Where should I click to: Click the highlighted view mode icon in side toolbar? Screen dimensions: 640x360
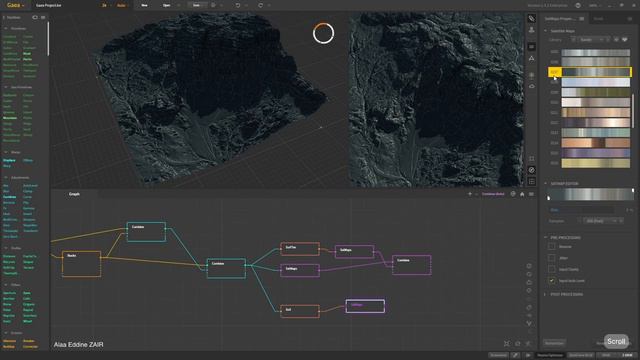(531, 47)
